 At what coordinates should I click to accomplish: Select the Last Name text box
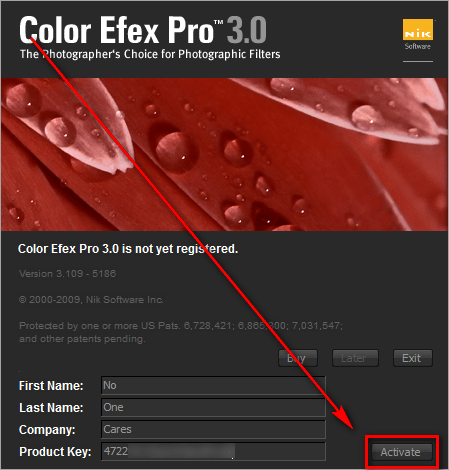coord(213,407)
